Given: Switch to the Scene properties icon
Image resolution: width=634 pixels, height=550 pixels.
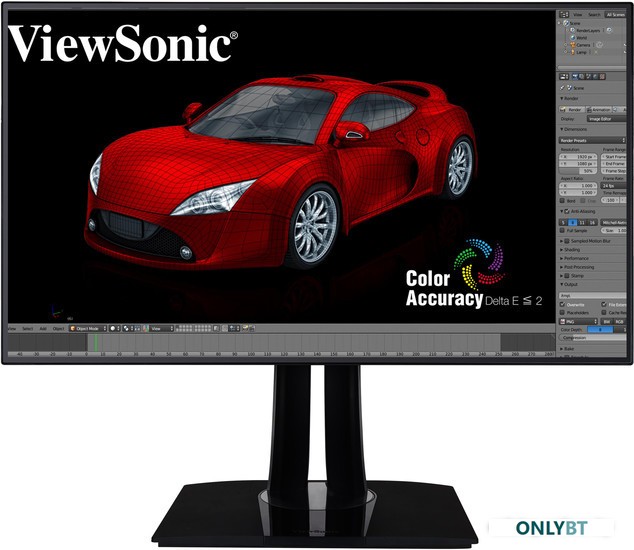Looking at the screenshot, I should coord(588,76).
